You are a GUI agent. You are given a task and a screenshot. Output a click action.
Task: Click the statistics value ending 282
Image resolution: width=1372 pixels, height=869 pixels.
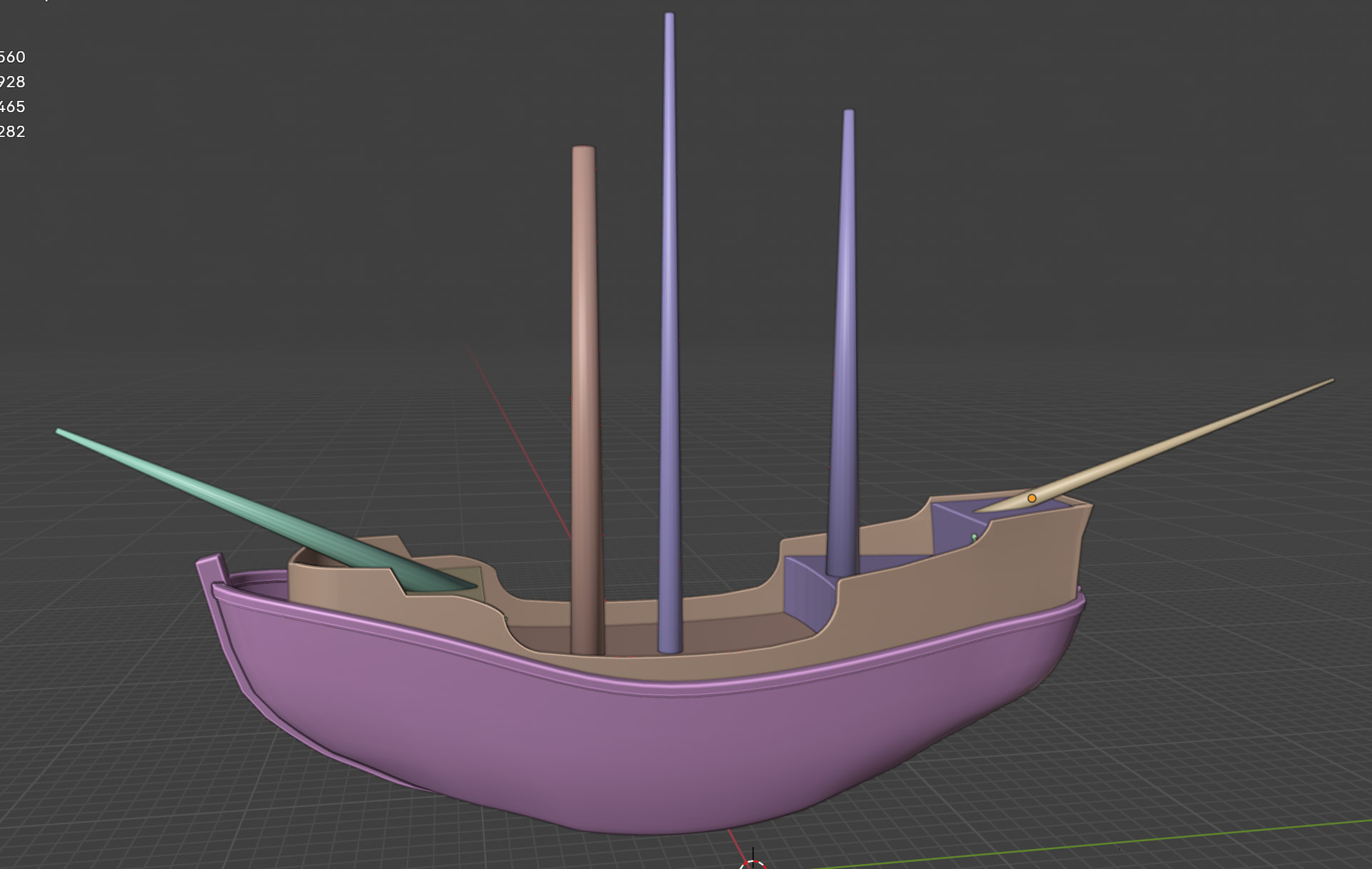13,131
